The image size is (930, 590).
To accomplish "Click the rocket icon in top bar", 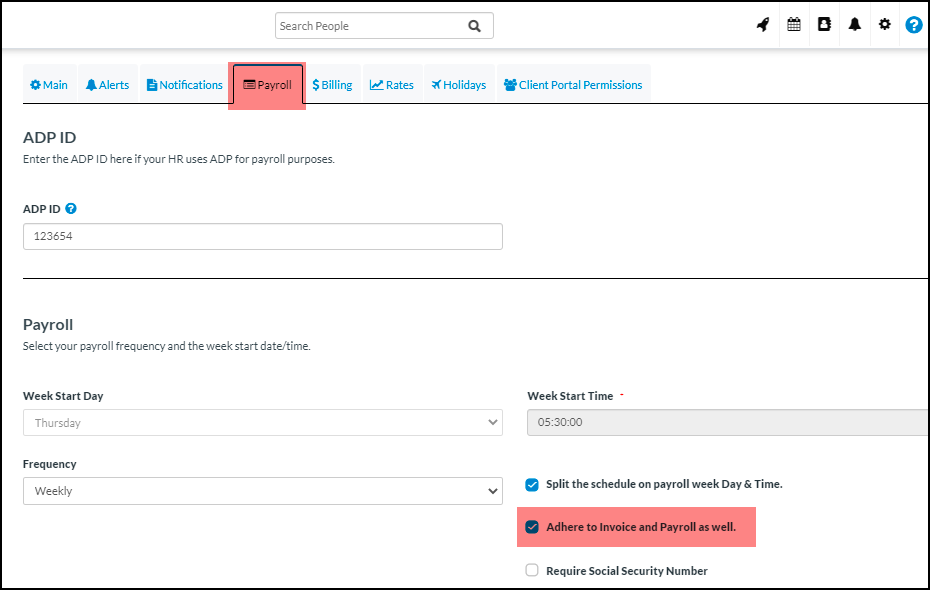I will 763,25.
